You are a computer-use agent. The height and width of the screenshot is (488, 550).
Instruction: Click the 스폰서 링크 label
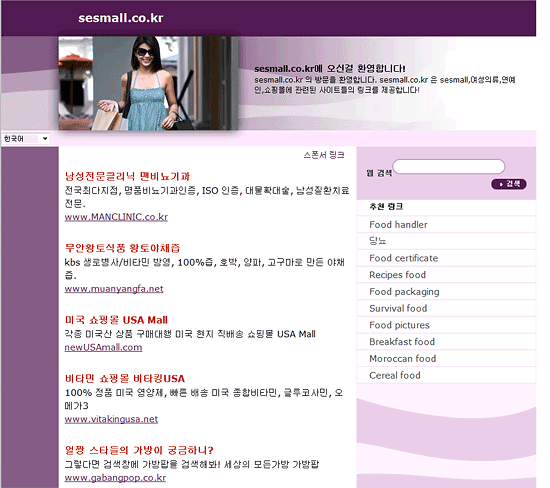324,155
